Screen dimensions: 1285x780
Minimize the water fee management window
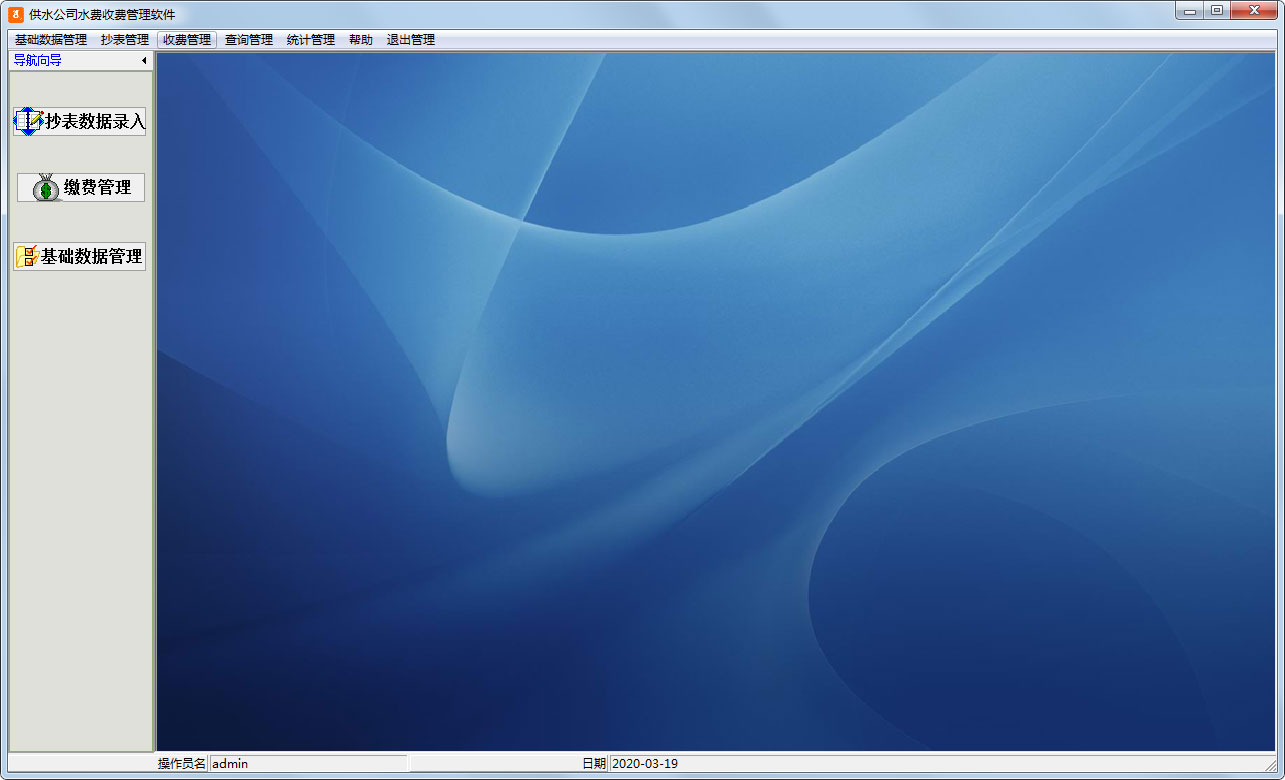coord(1190,10)
